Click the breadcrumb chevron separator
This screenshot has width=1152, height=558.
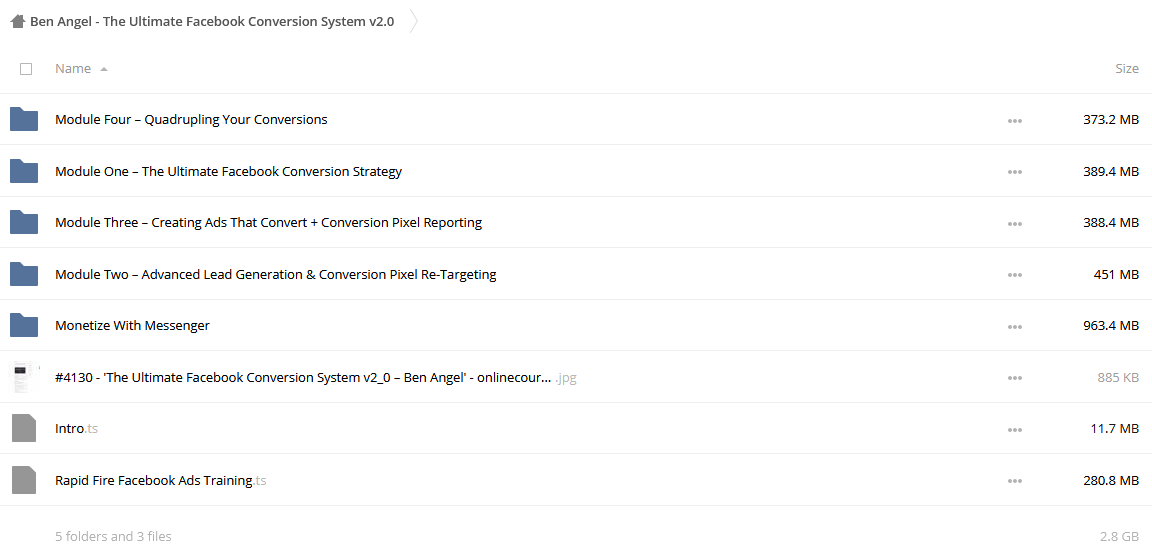[x=414, y=21]
